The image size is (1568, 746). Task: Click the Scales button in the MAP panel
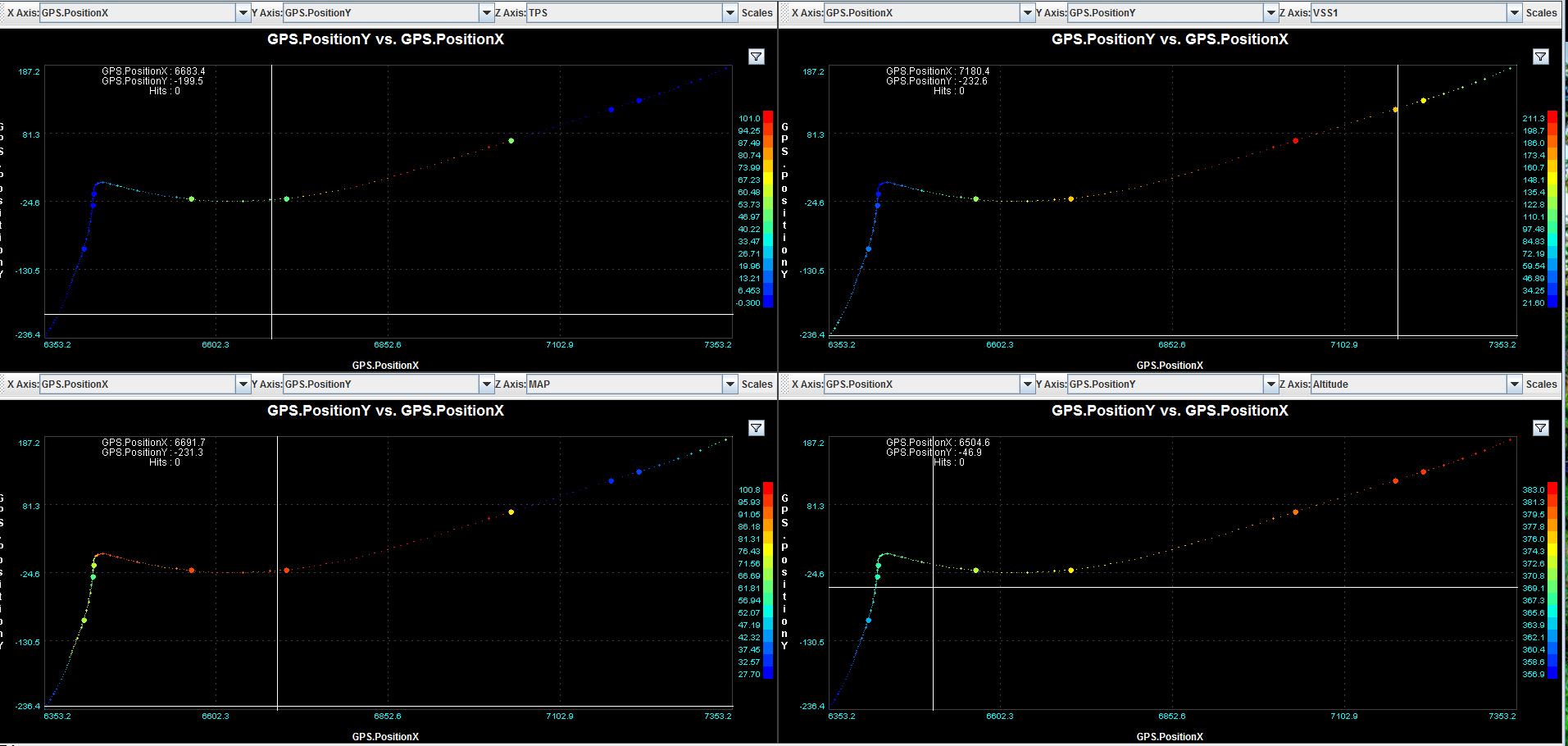click(x=757, y=384)
